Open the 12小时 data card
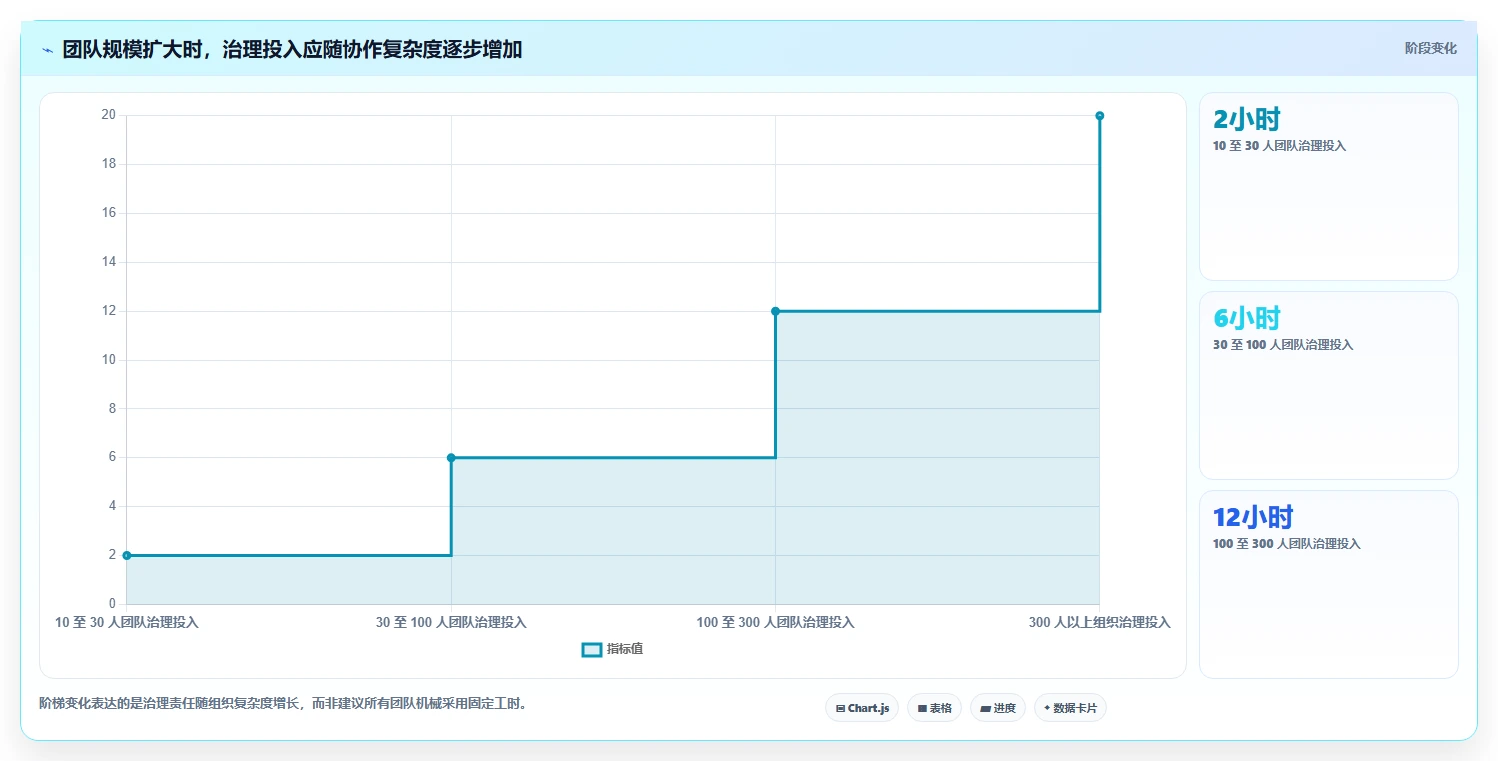Viewport: 1498px width, 761px height. coord(1328,584)
